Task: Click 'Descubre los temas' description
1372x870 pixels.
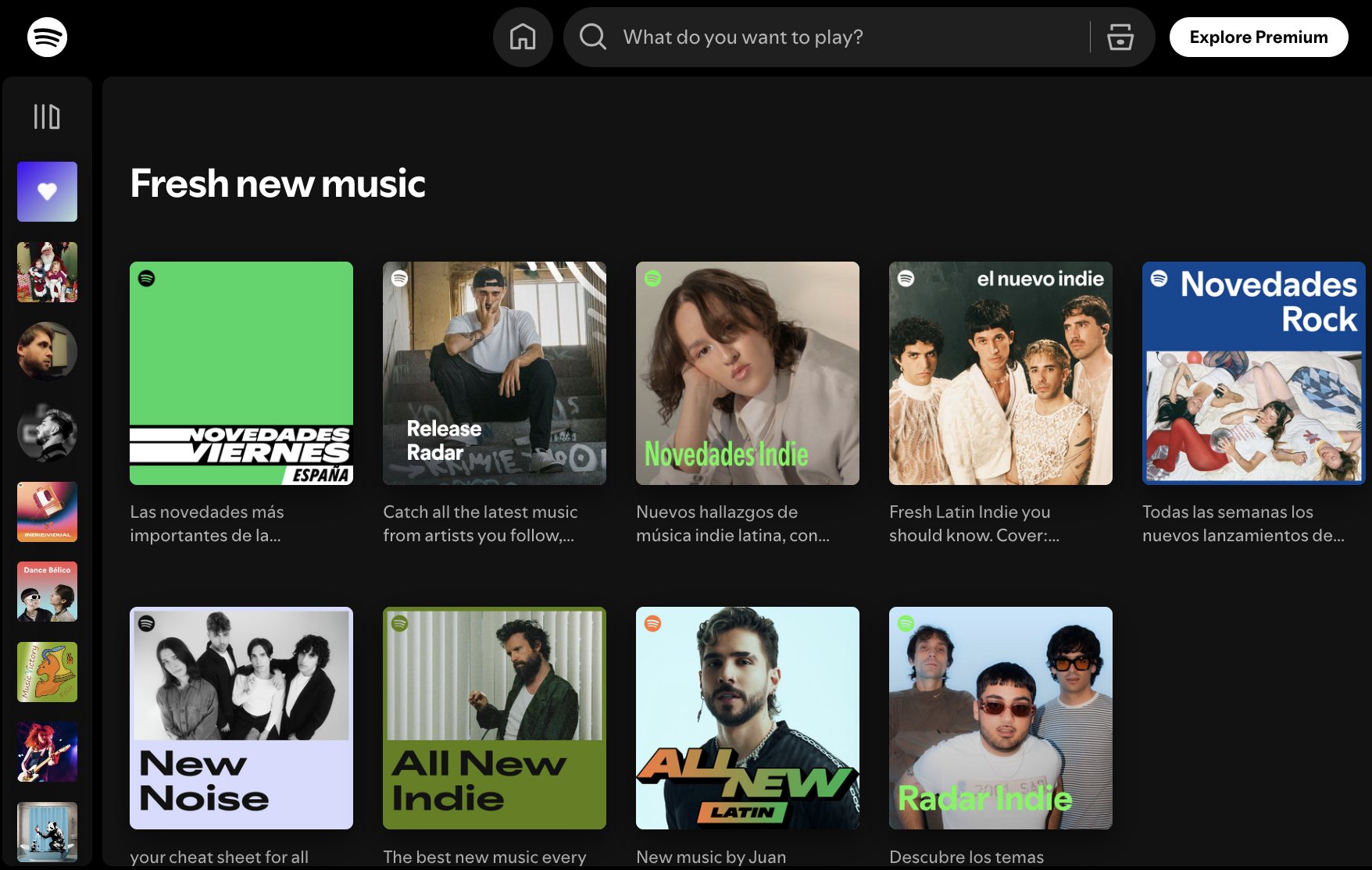Action: click(x=966, y=857)
